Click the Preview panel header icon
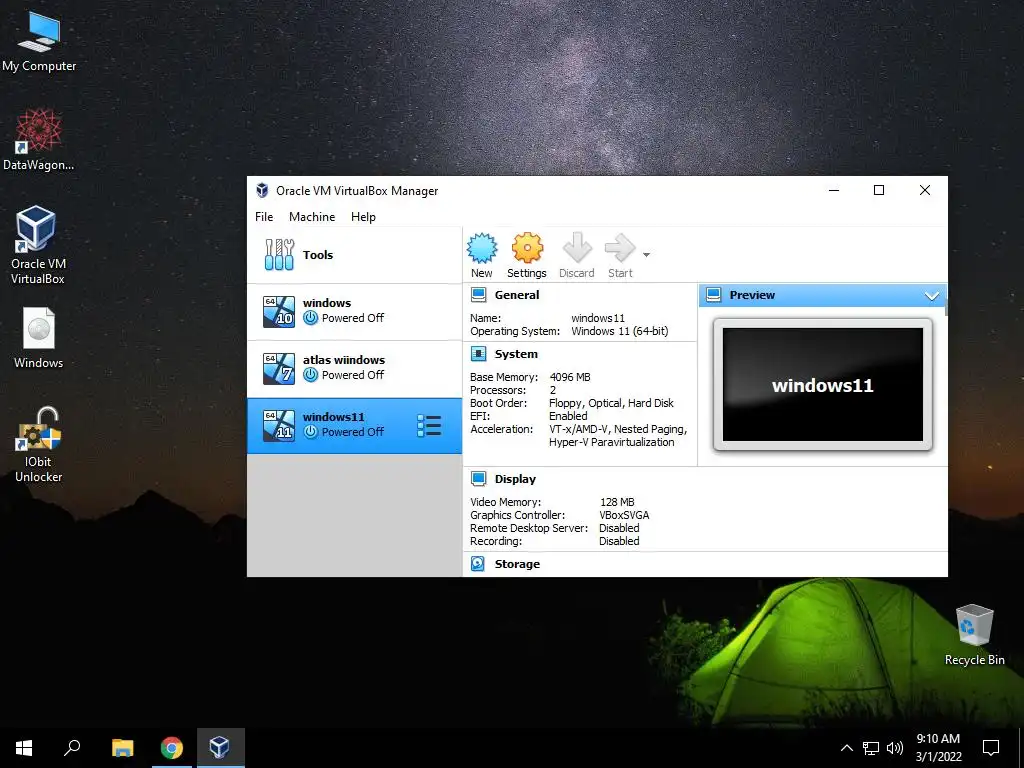 pyautogui.click(x=714, y=295)
